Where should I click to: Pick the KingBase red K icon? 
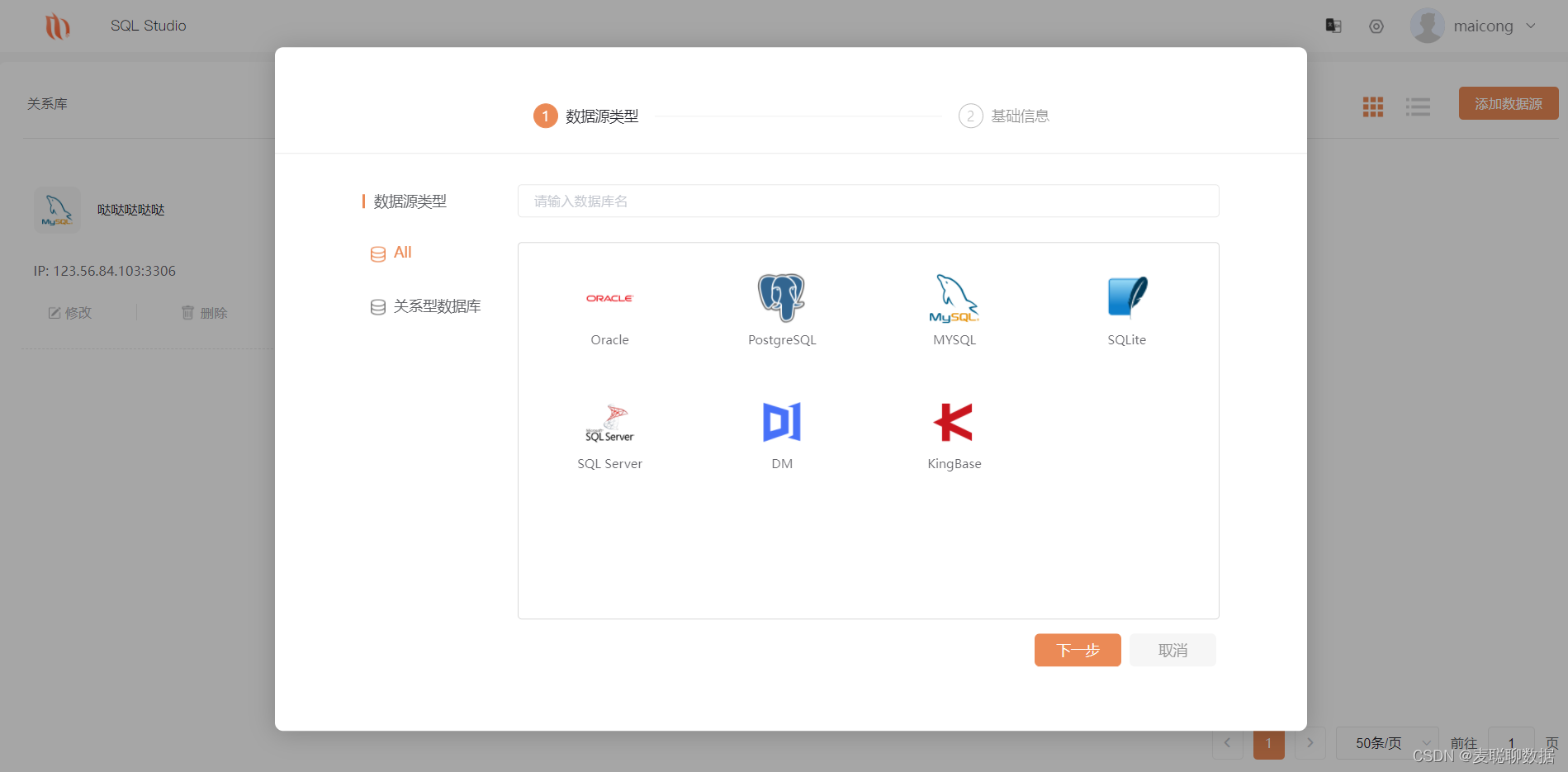coord(954,422)
